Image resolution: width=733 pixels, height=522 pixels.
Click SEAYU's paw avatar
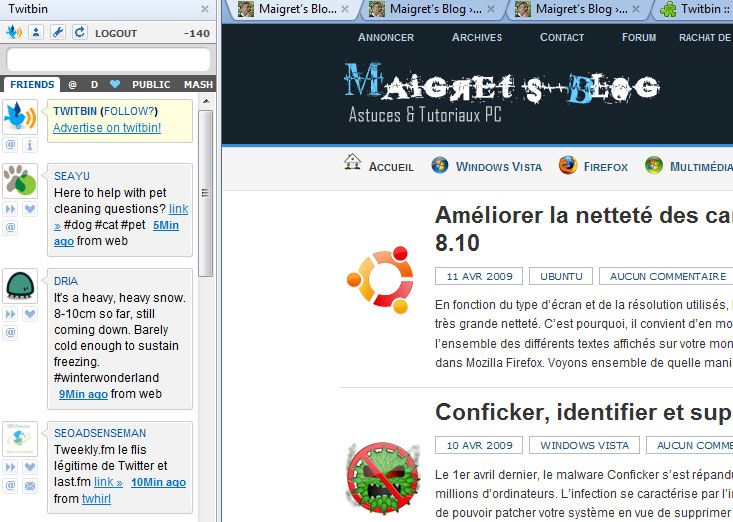pyautogui.click(x=20, y=181)
